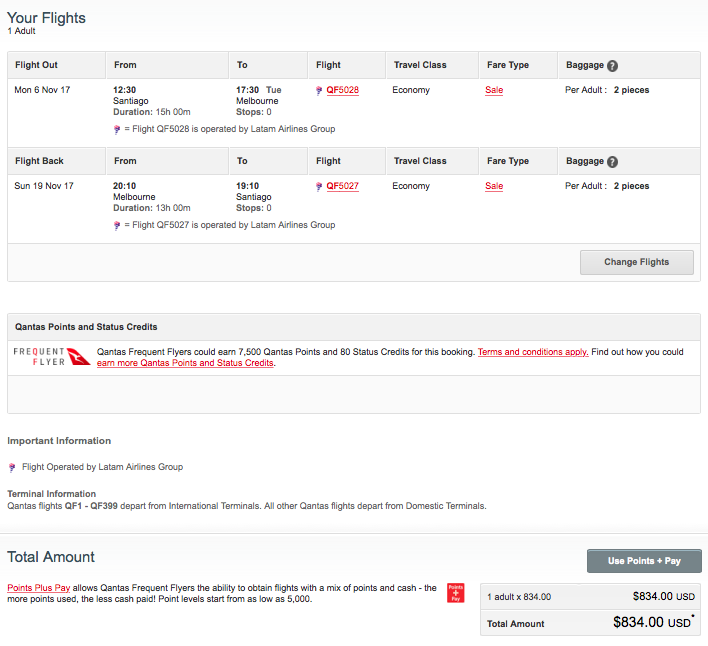
Task: Open Terms and conditions apply link
Action: [x=533, y=352]
